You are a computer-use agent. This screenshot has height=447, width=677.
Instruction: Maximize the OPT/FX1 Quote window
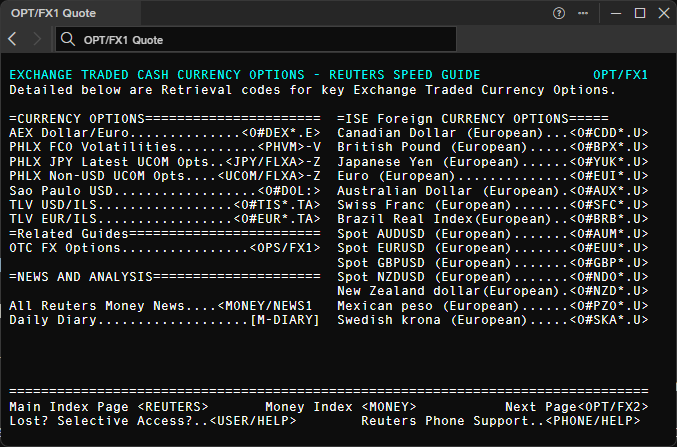[x=640, y=13]
